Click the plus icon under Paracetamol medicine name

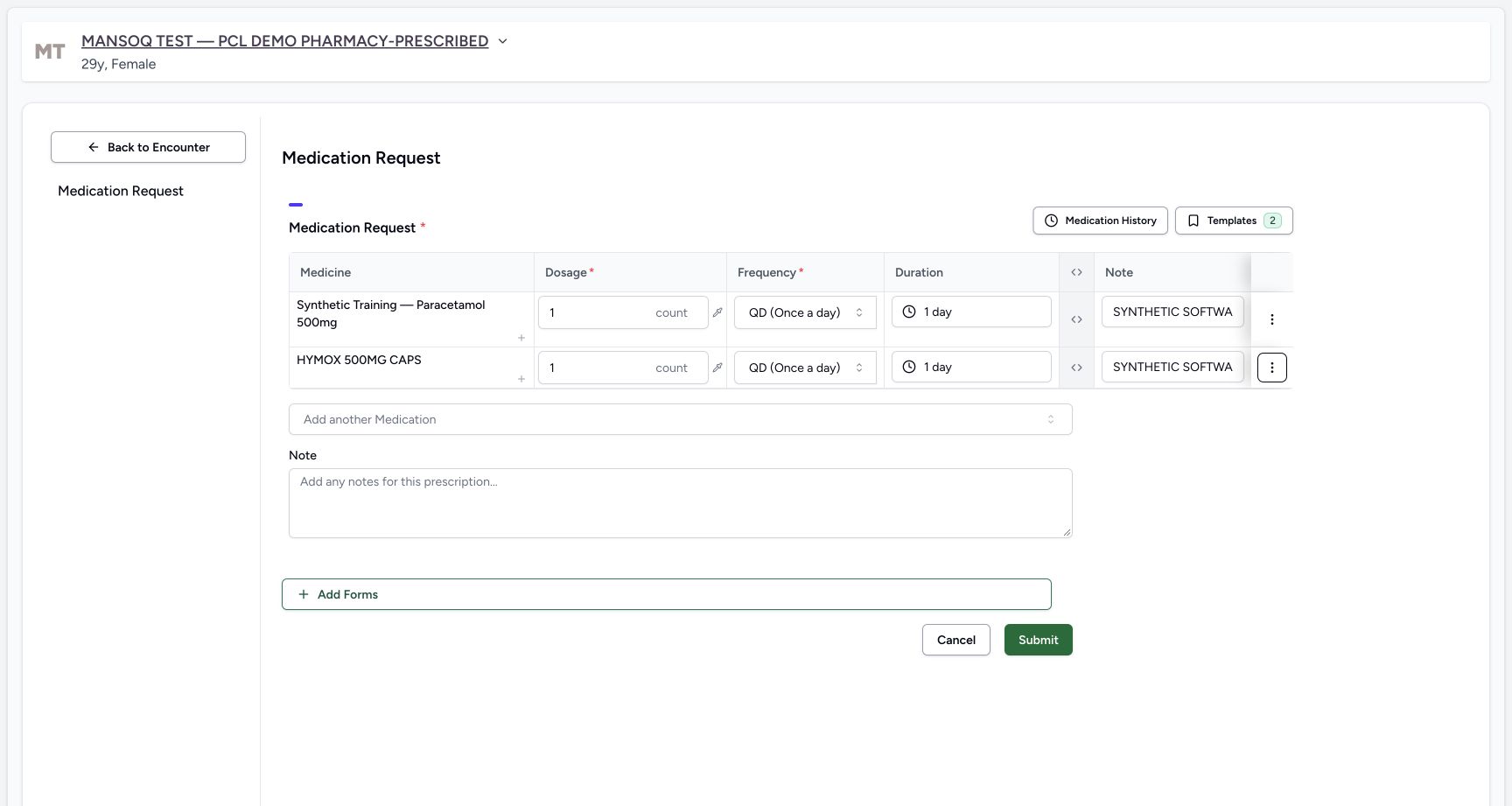(x=521, y=338)
